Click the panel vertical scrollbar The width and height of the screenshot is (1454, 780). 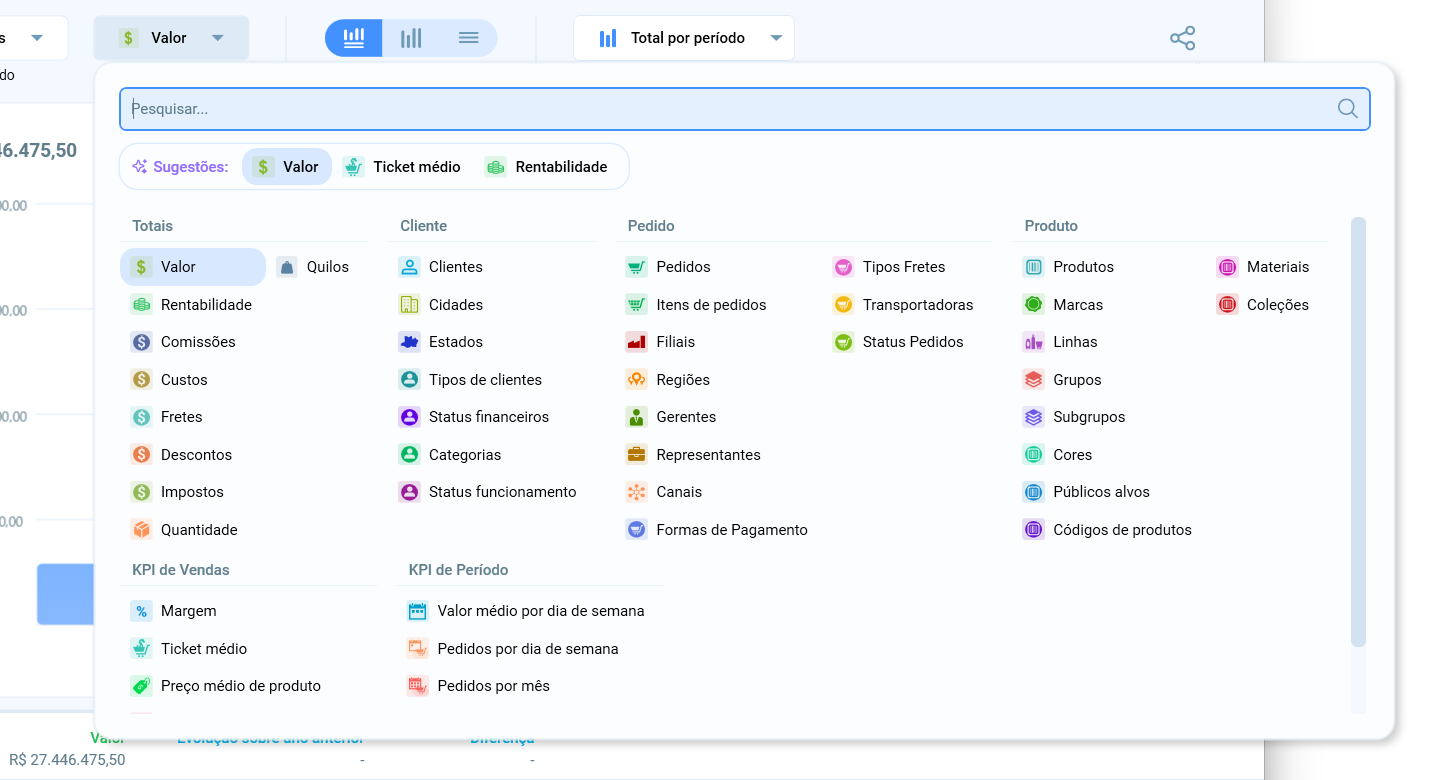[x=1358, y=432]
